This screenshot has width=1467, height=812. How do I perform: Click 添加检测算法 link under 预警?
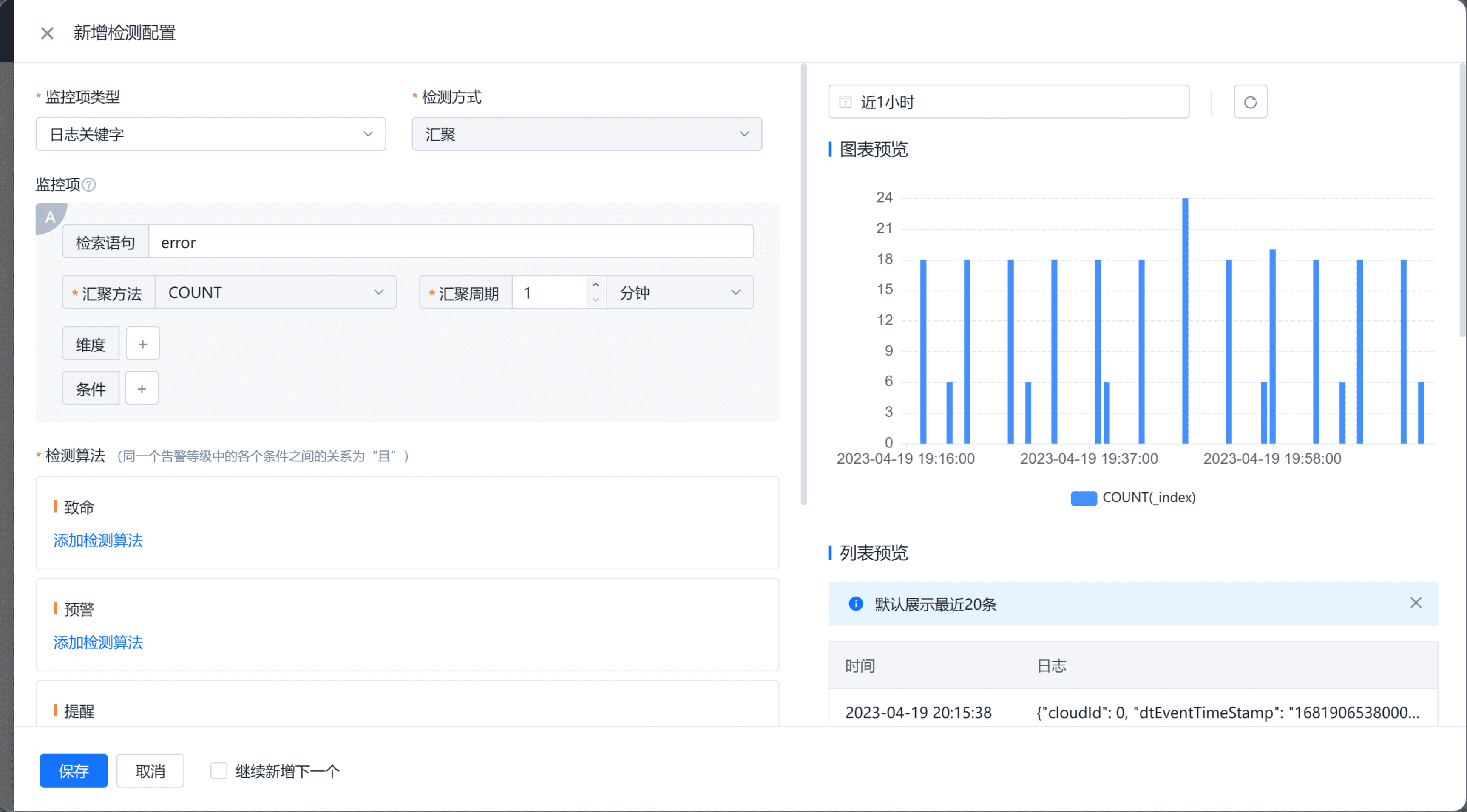point(98,641)
